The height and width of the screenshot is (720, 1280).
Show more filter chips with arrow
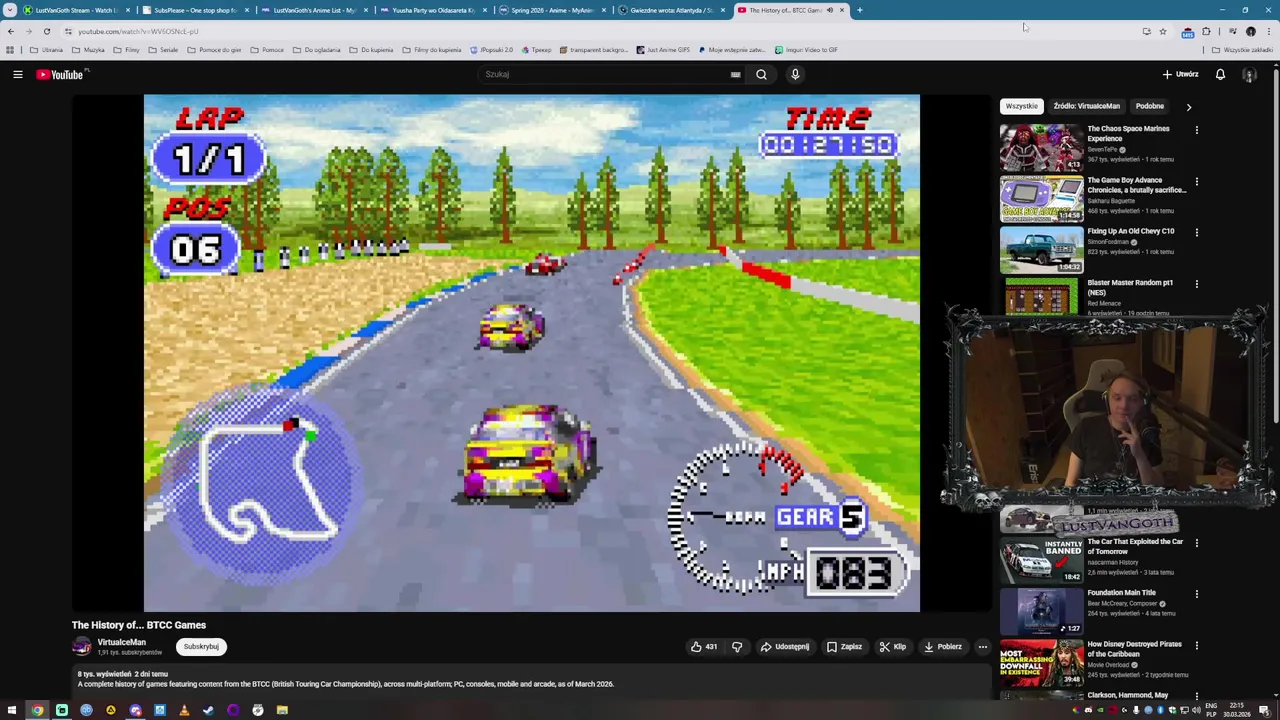(x=1188, y=106)
